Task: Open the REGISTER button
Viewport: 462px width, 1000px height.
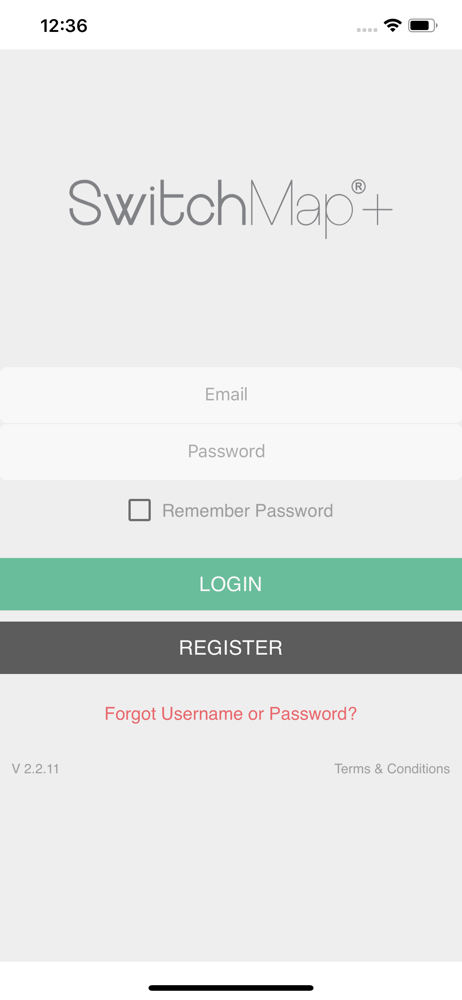Action: 231,648
